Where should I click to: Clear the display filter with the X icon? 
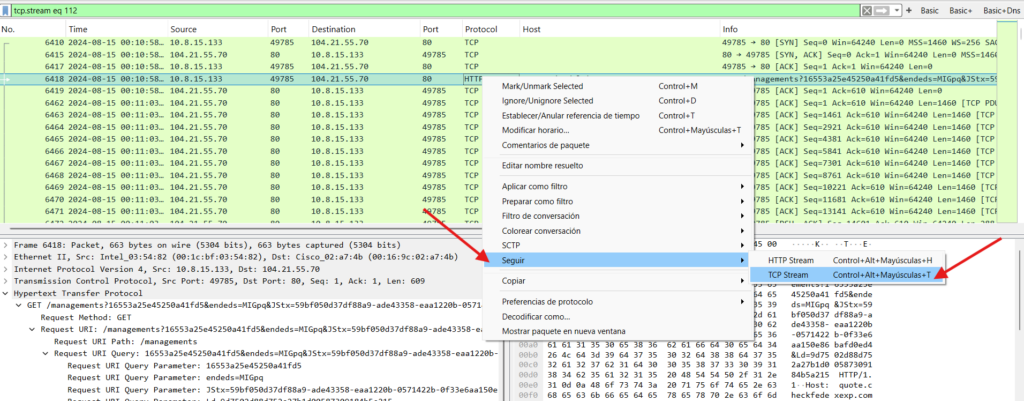(866, 10)
